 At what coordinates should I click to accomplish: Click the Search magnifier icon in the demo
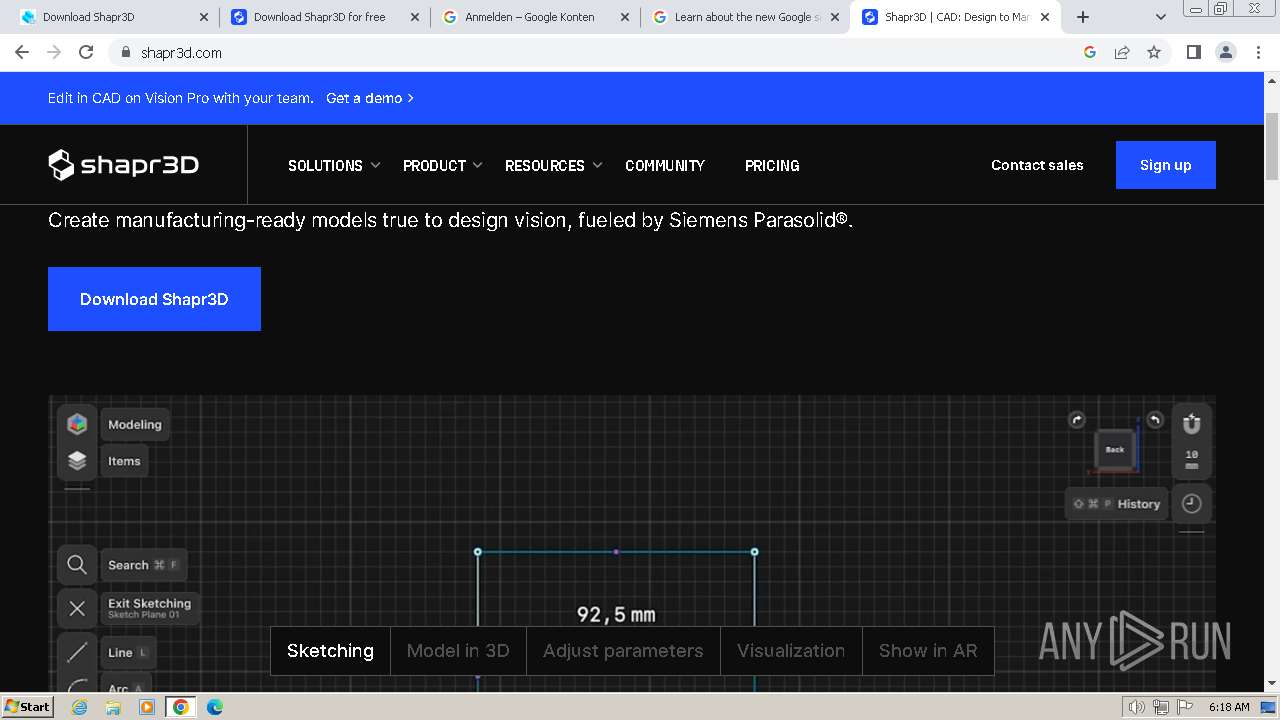77,565
